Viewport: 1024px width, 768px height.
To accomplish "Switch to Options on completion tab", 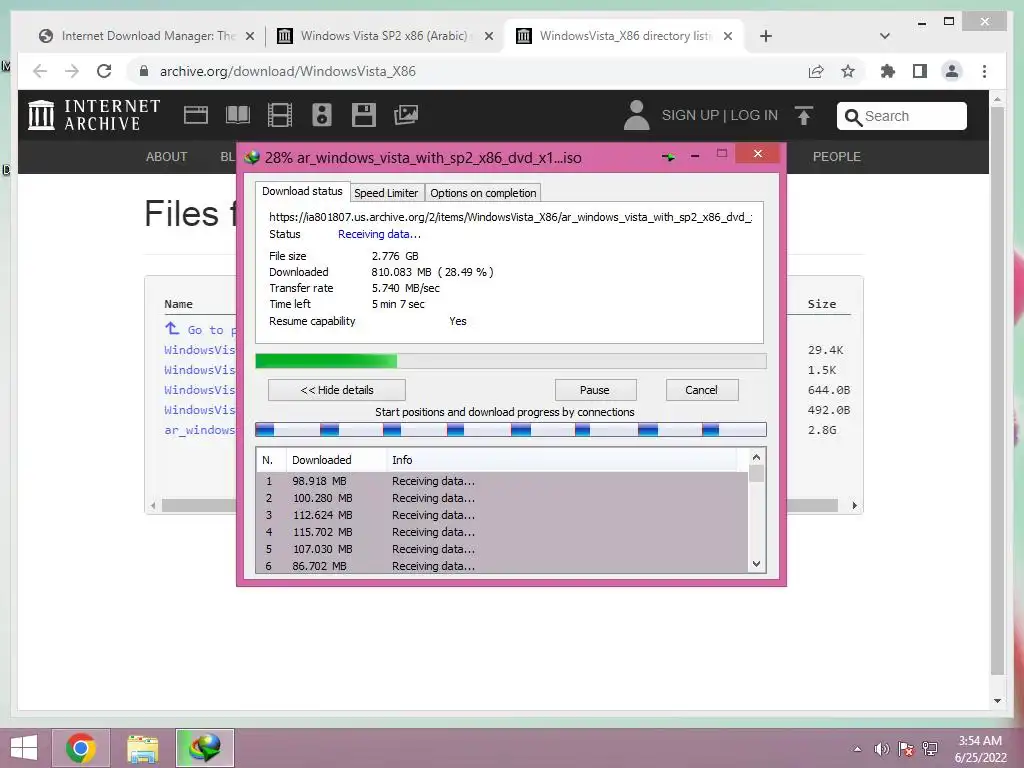I will 483,193.
